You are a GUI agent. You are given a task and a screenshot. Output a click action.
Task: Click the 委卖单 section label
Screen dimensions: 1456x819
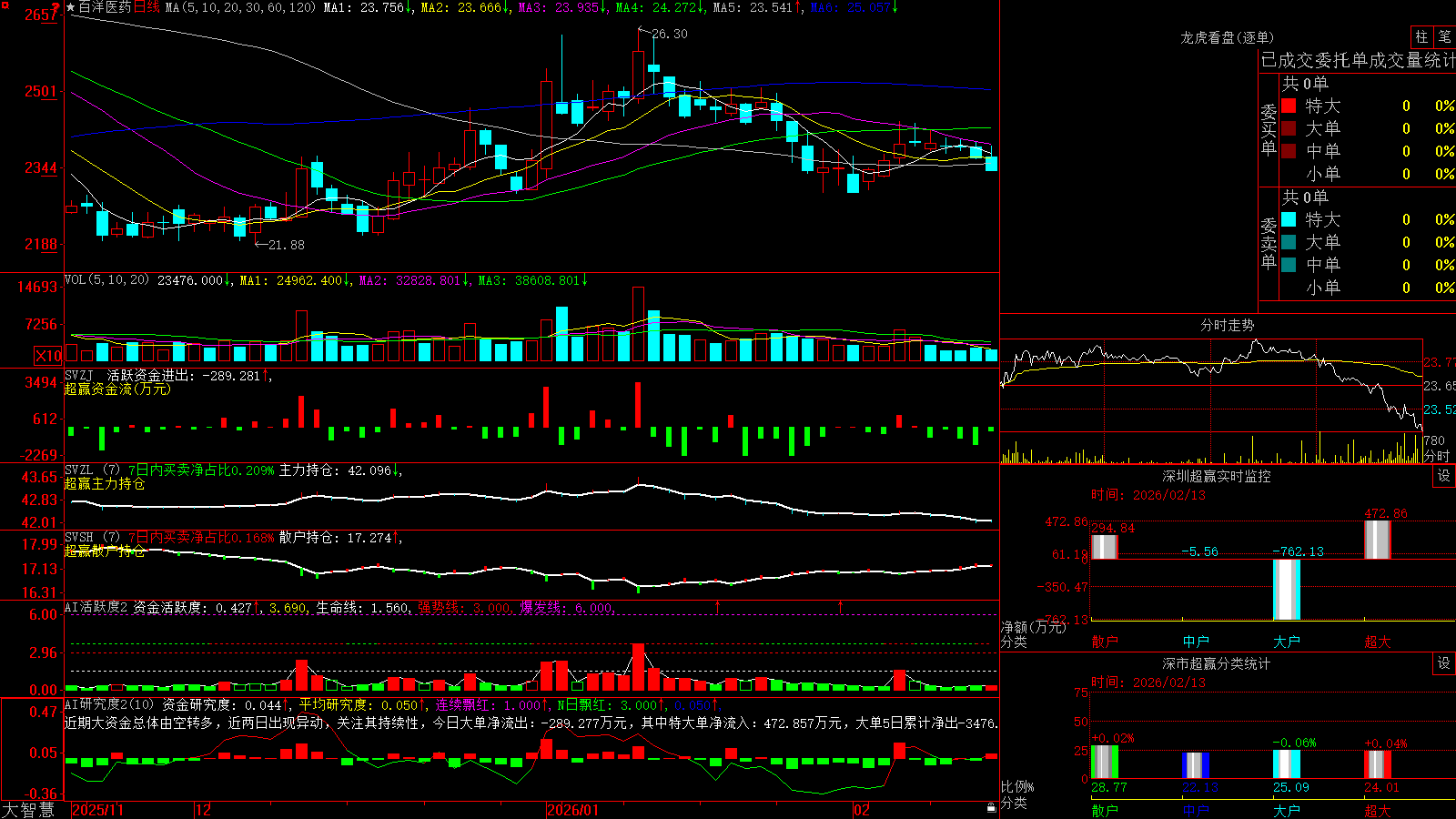tap(1269, 242)
